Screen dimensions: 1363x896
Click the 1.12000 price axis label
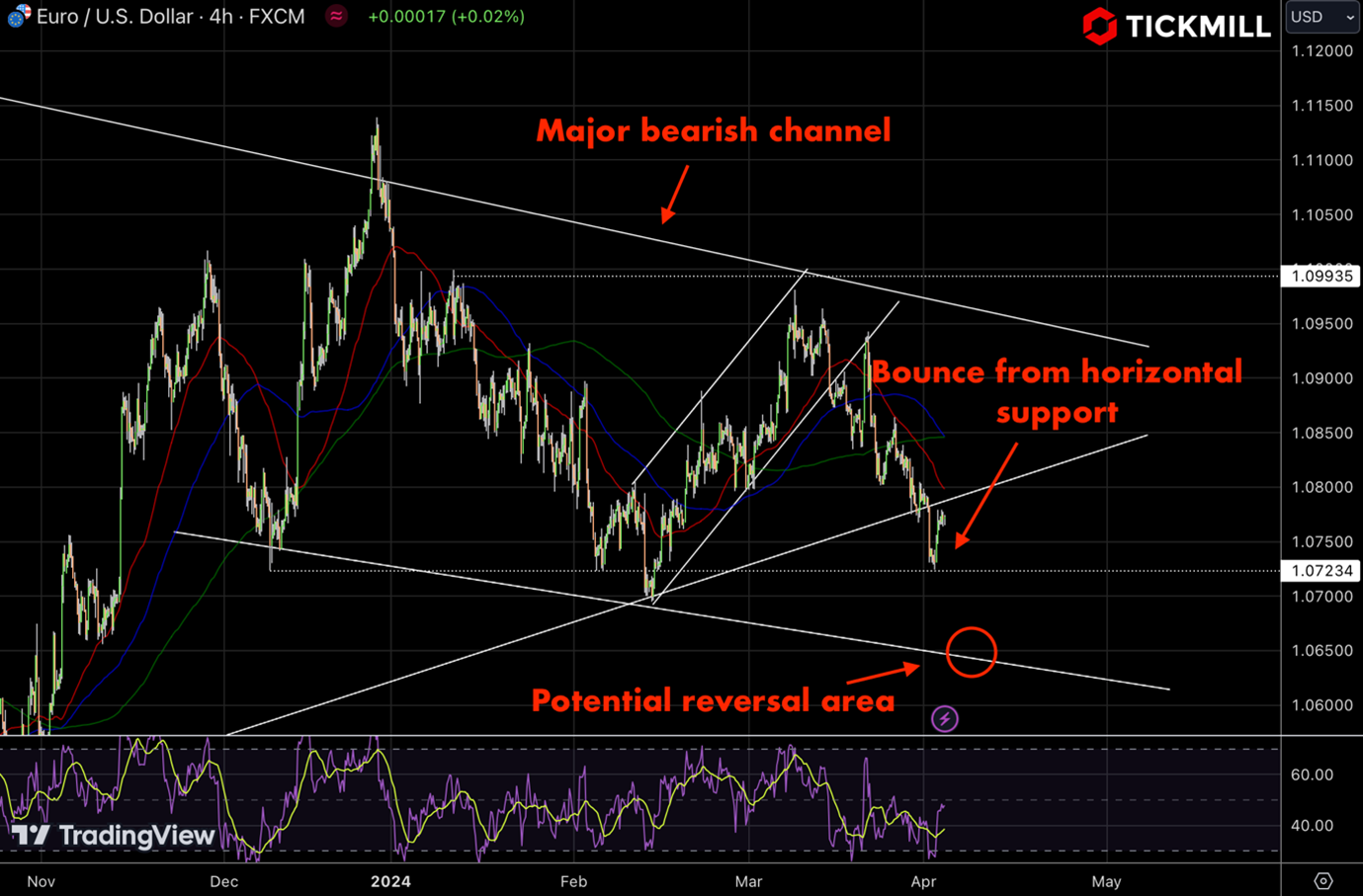coord(1321,51)
